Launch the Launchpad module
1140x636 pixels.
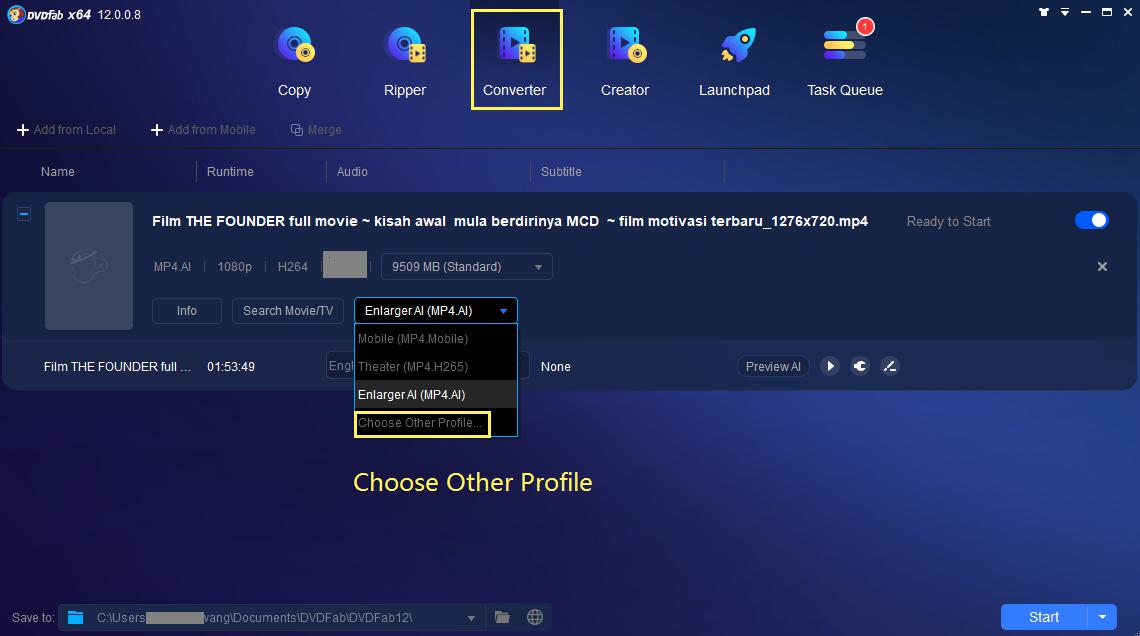(x=734, y=60)
